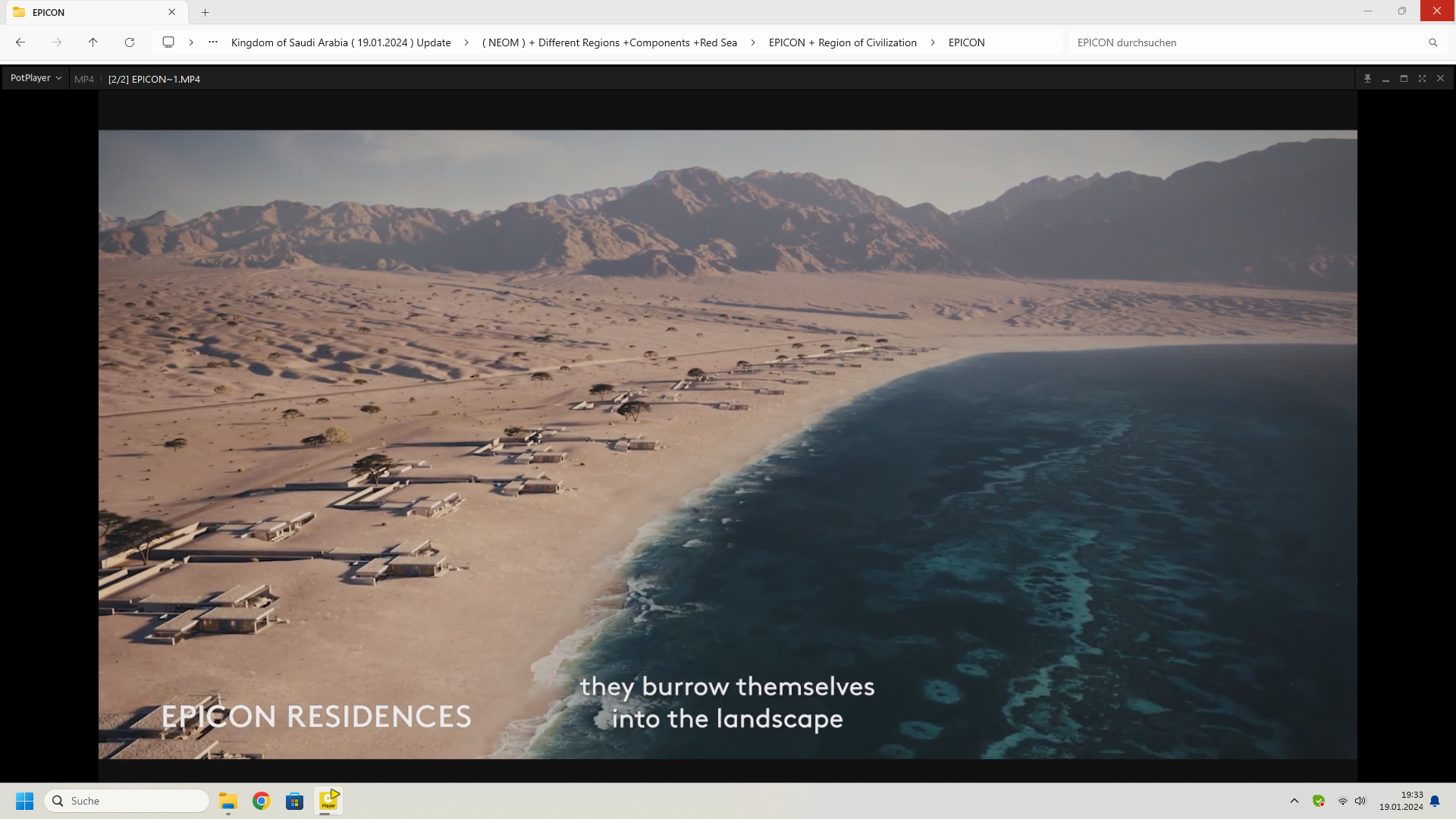The width and height of the screenshot is (1456, 819).
Task: Open the (NEOM) + Different Regions breadcrumb
Action: (610, 42)
